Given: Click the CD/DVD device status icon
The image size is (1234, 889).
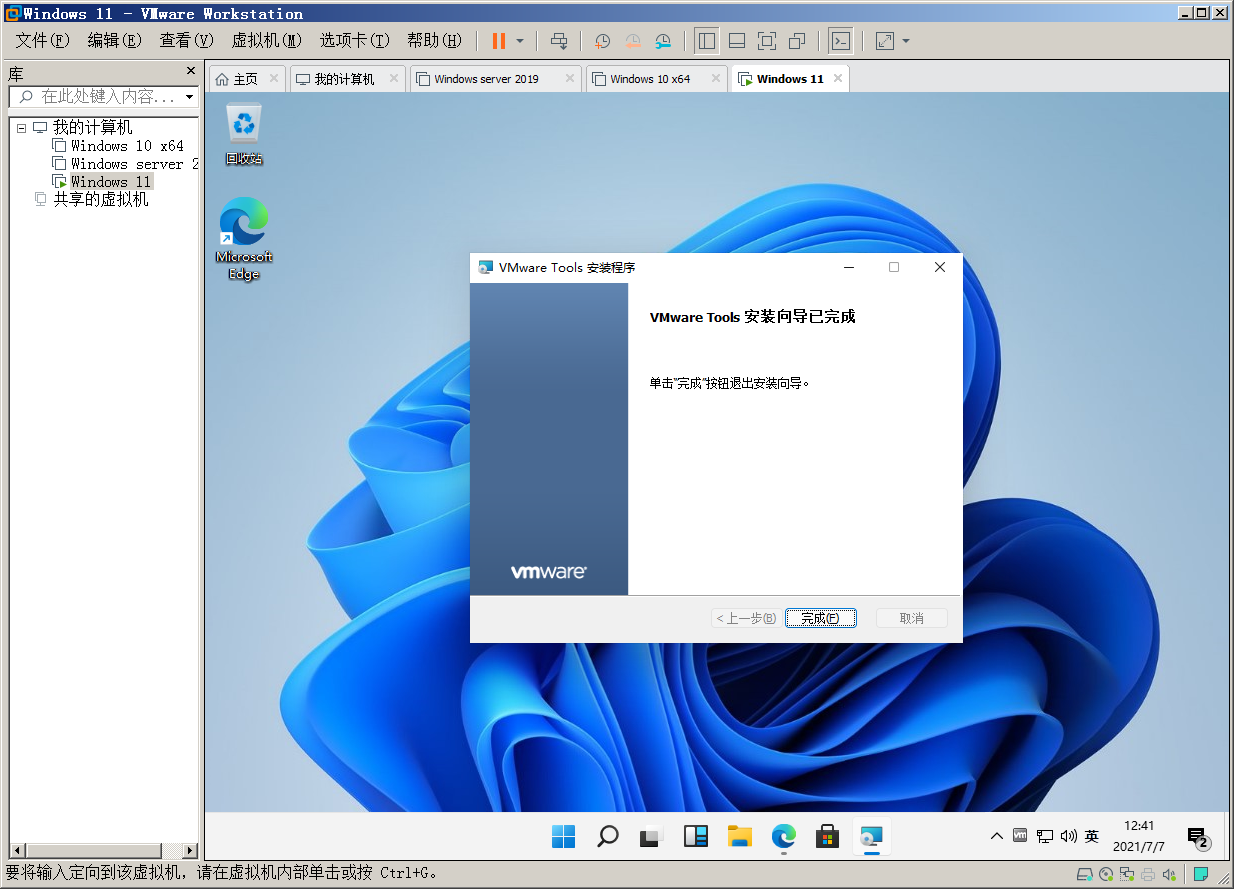Looking at the screenshot, I should point(1107,874).
